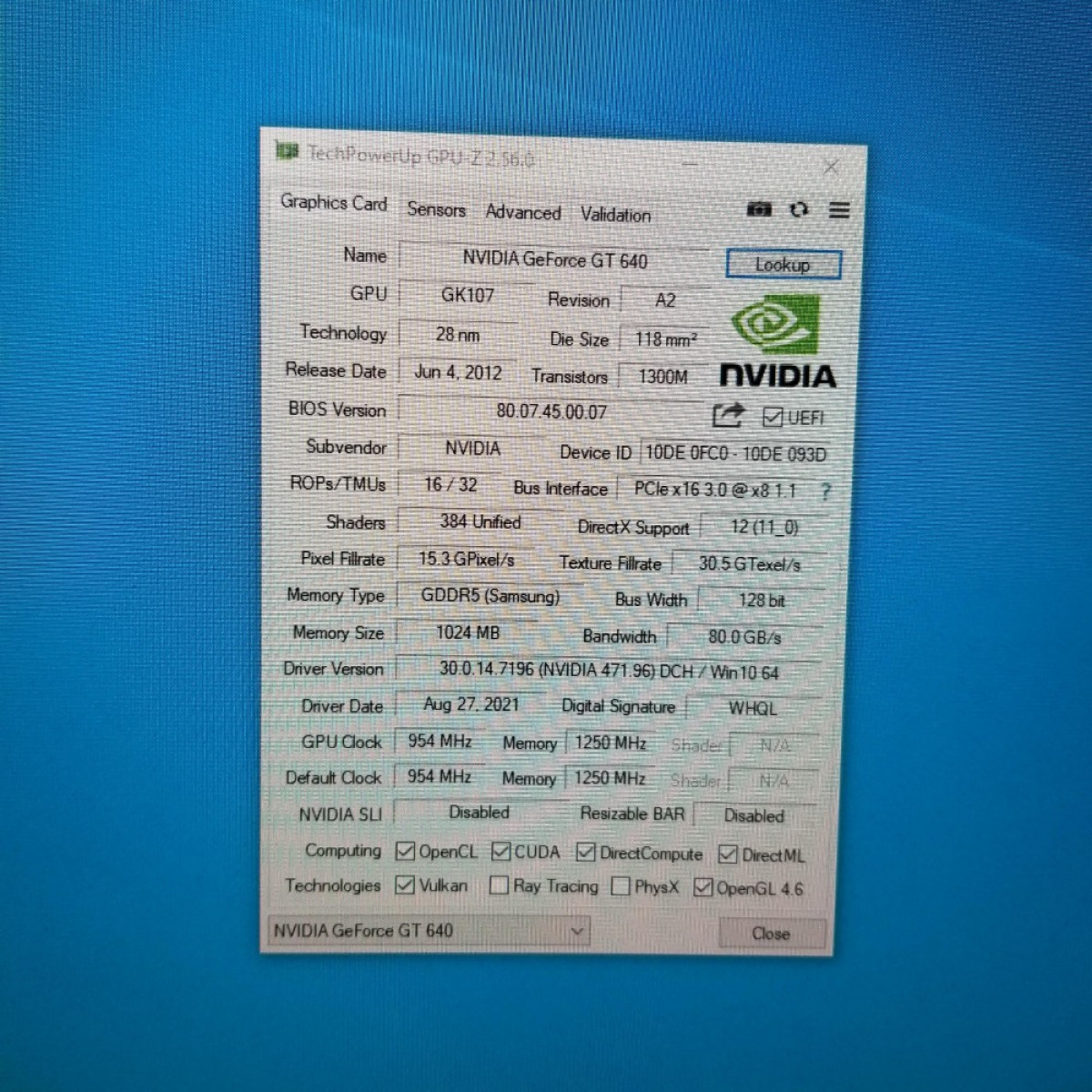Screen dimensions: 1092x1092
Task: Minimize the GPU-Z window
Action: pyautogui.click(x=691, y=165)
